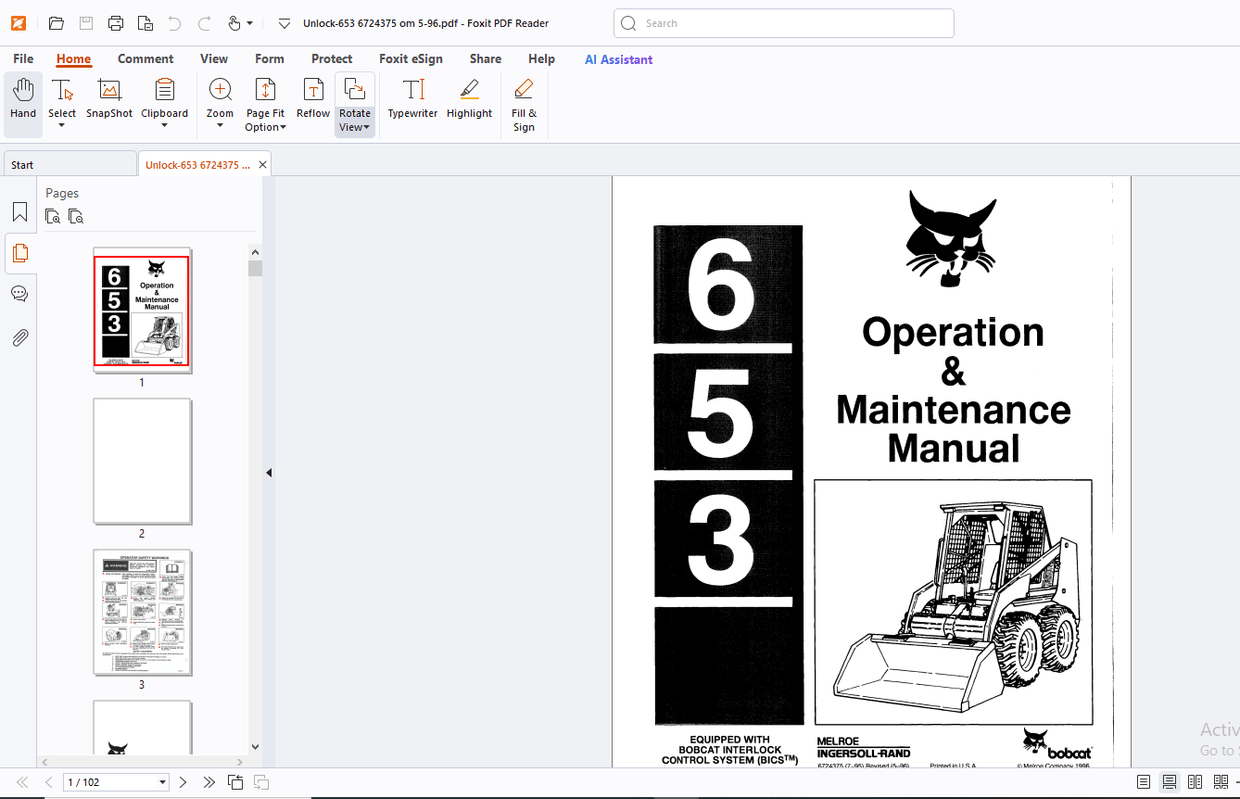Toggle the Hand tool on
The width and height of the screenshot is (1240, 799).
pos(22,100)
